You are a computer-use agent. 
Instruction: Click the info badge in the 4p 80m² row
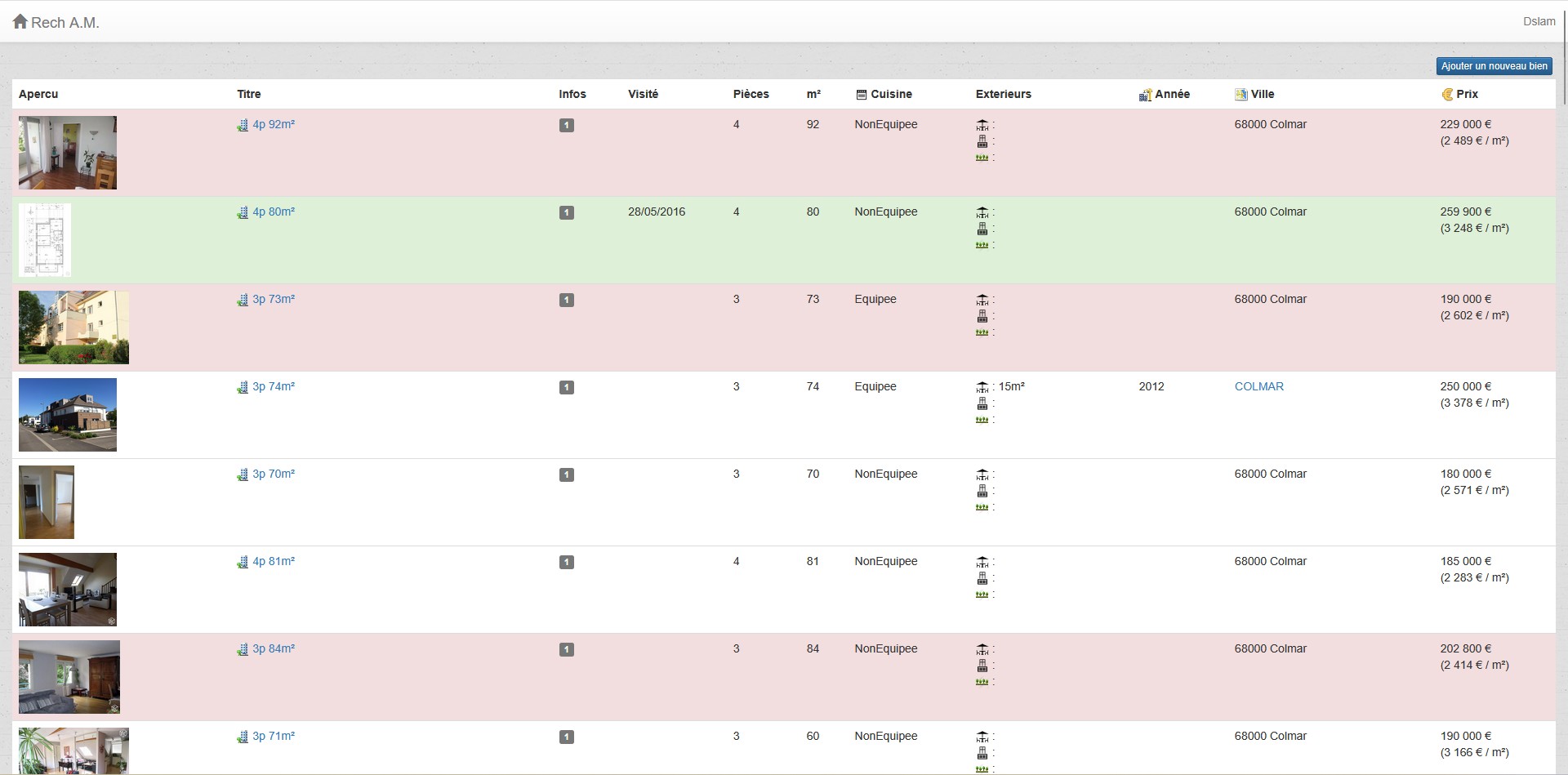pyautogui.click(x=567, y=212)
